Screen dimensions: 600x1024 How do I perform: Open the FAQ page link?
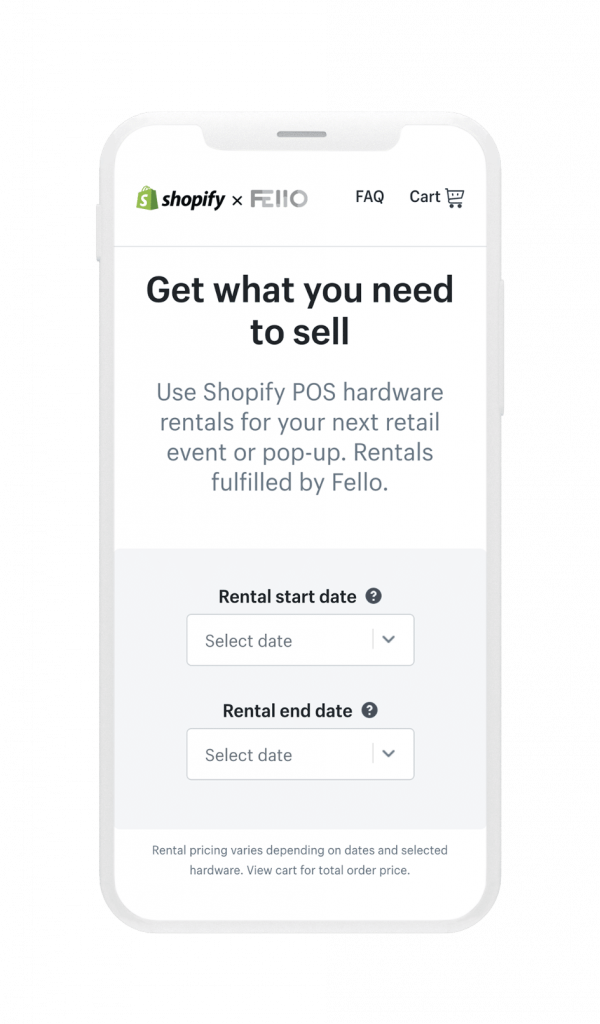tap(369, 197)
